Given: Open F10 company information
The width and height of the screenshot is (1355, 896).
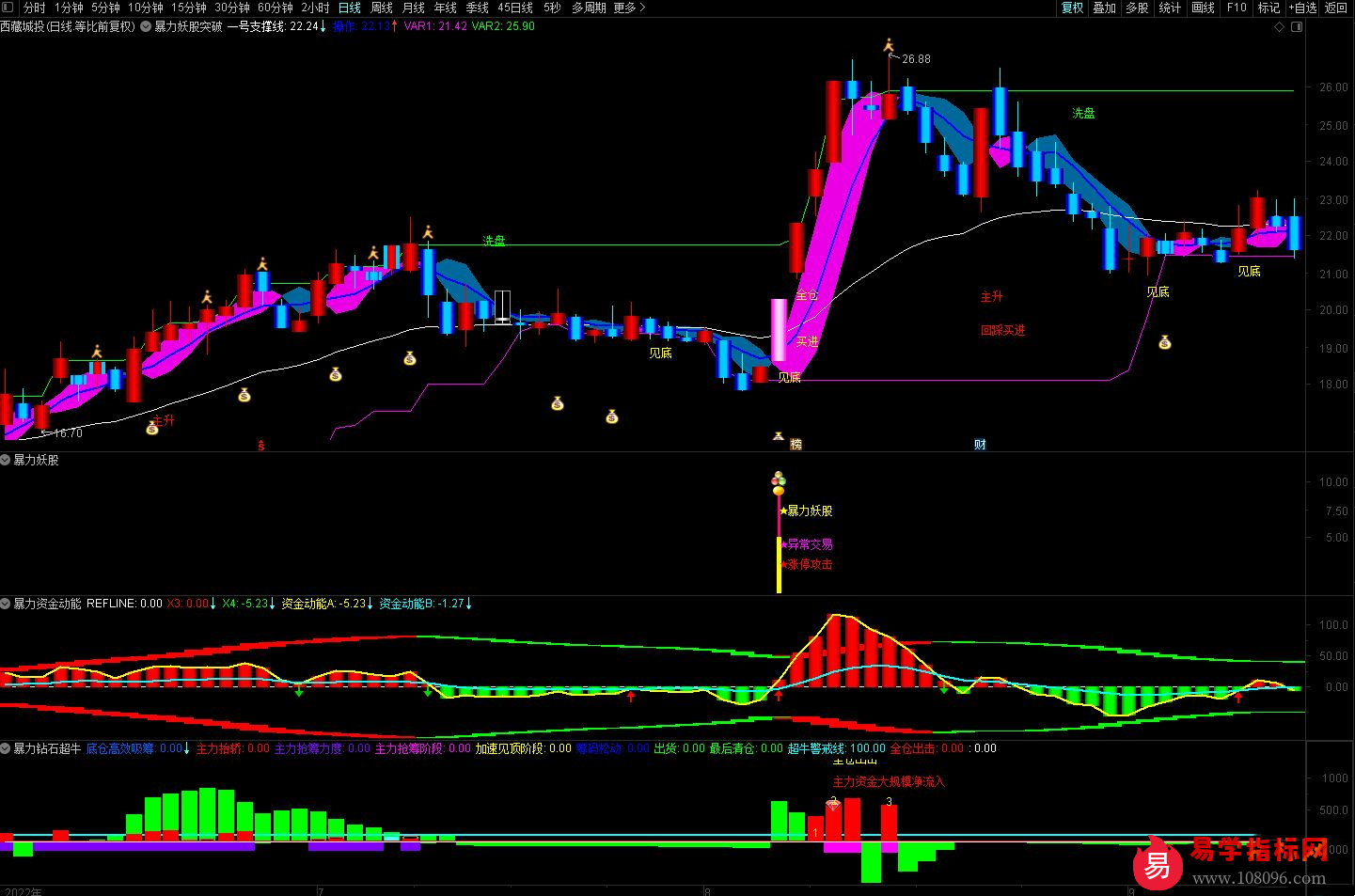Looking at the screenshot, I should tap(1237, 8).
